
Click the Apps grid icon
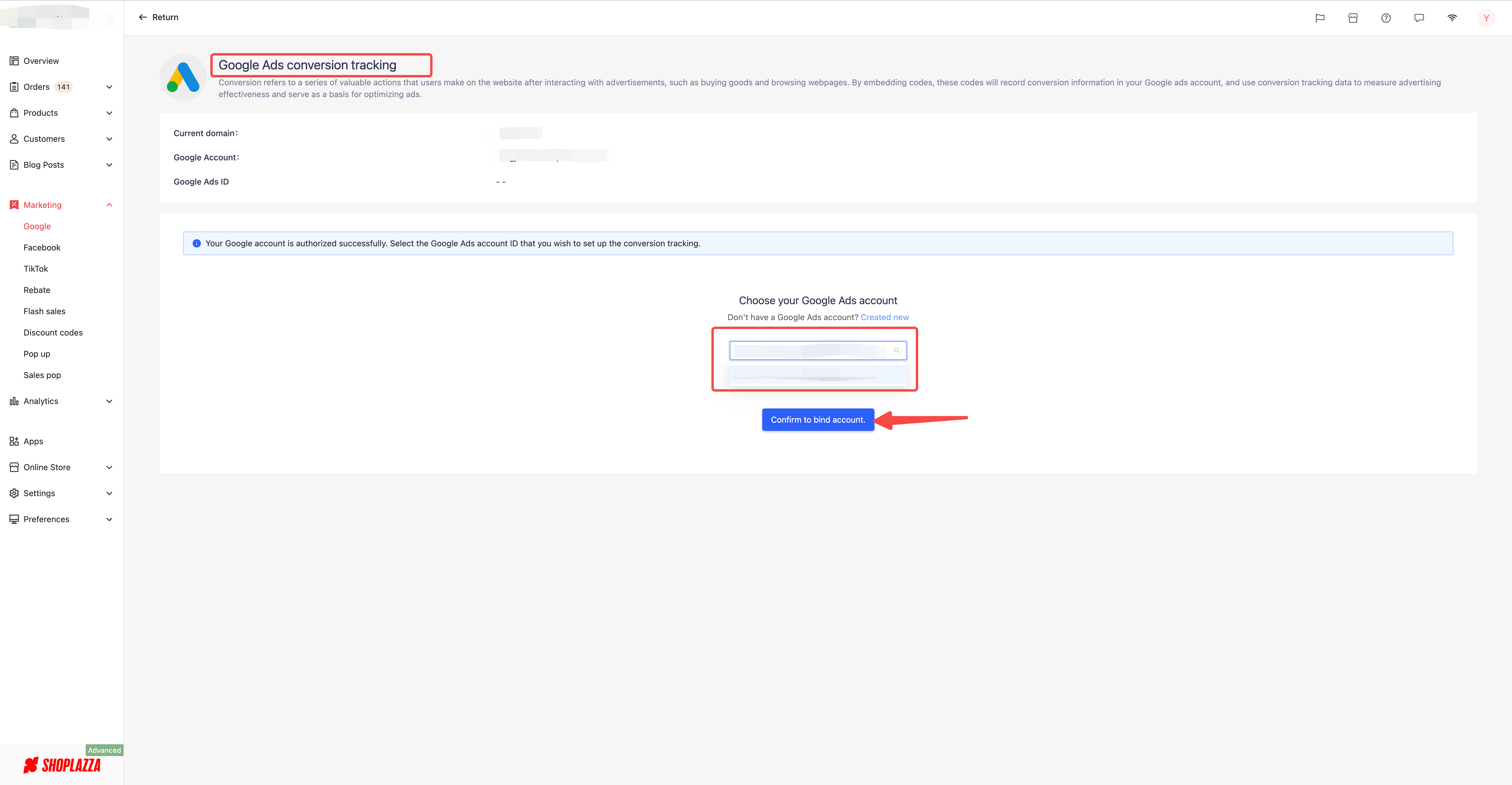click(x=14, y=441)
